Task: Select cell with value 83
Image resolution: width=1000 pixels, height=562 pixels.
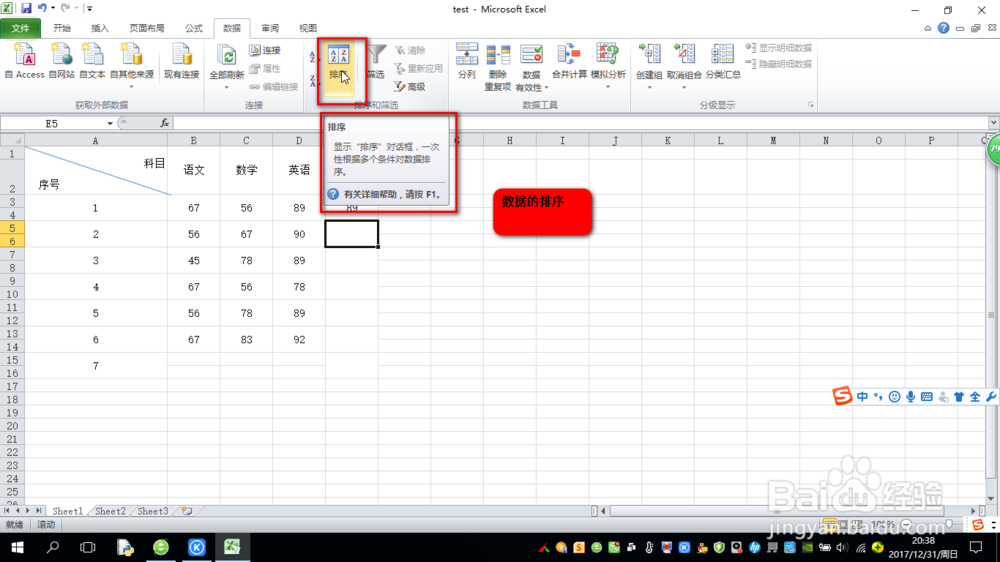Action: tap(246, 340)
